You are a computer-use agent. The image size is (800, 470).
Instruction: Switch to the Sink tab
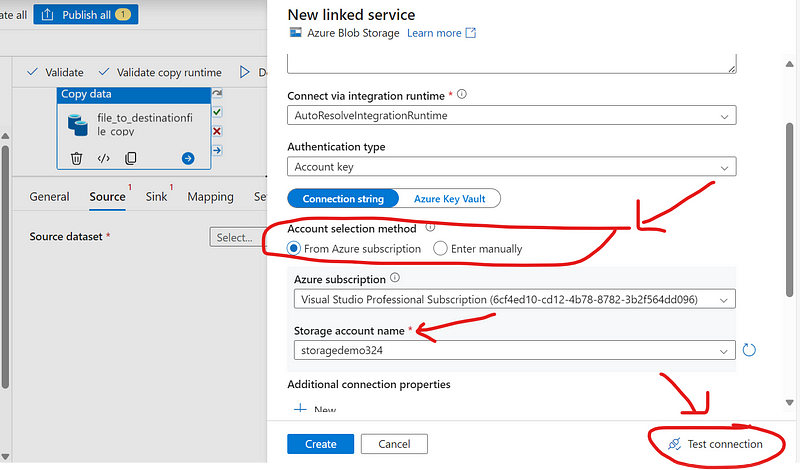(x=156, y=196)
